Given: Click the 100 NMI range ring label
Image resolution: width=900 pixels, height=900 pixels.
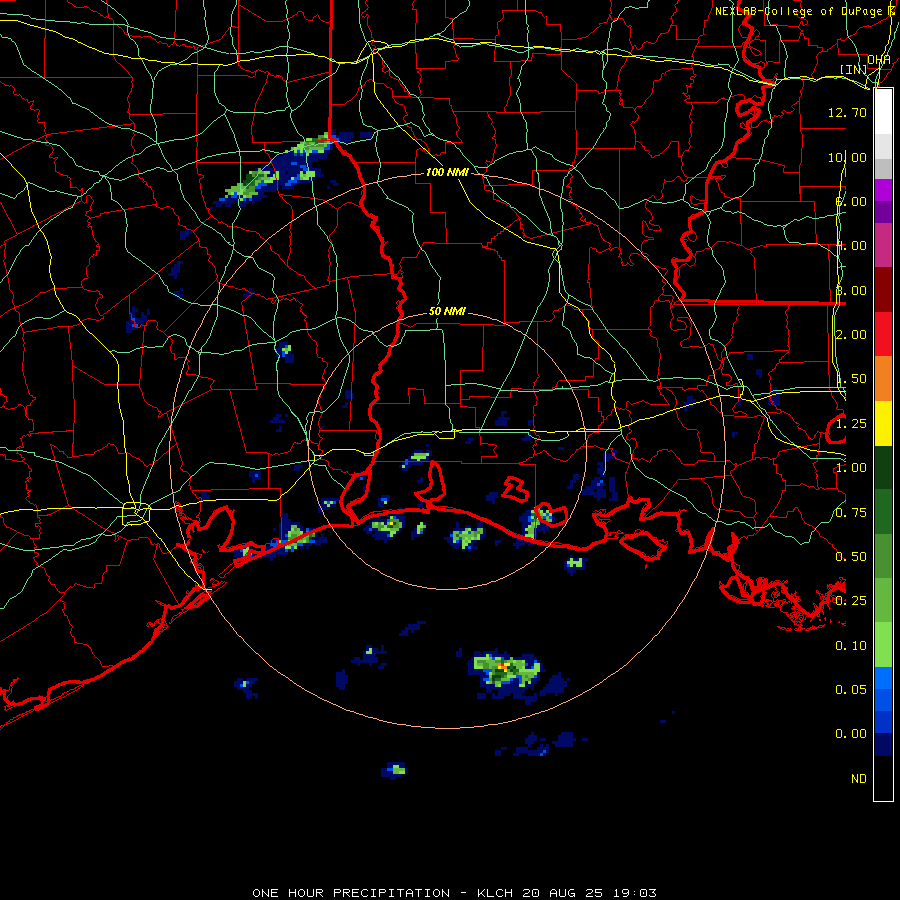Looking at the screenshot, I should click(447, 172).
